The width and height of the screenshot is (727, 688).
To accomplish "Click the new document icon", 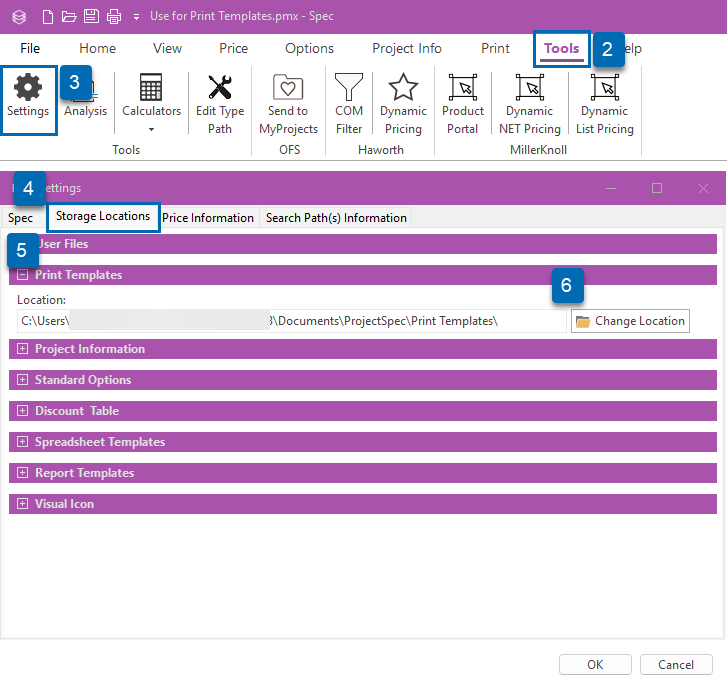I will 48,17.
